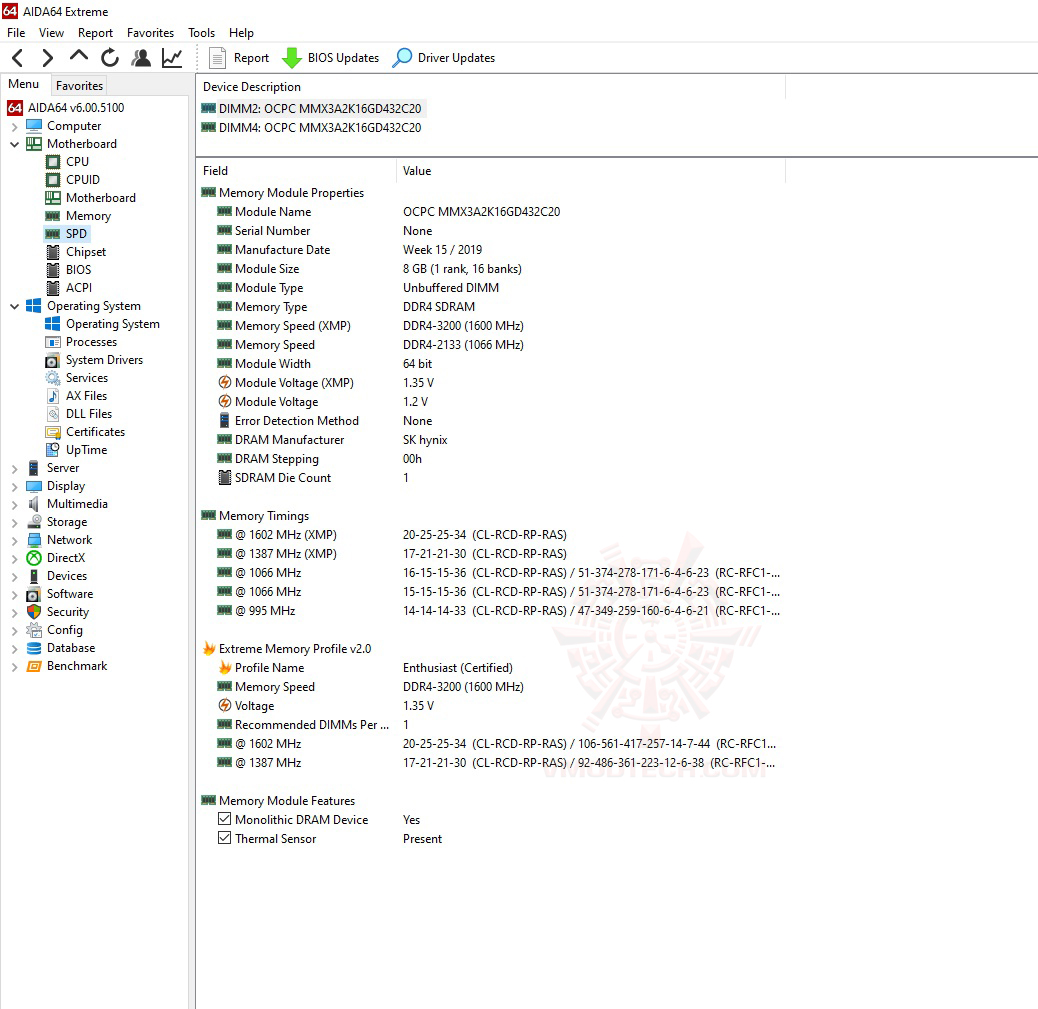Expand the Network tree node
The image size is (1038, 1009).
tap(15, 540)
